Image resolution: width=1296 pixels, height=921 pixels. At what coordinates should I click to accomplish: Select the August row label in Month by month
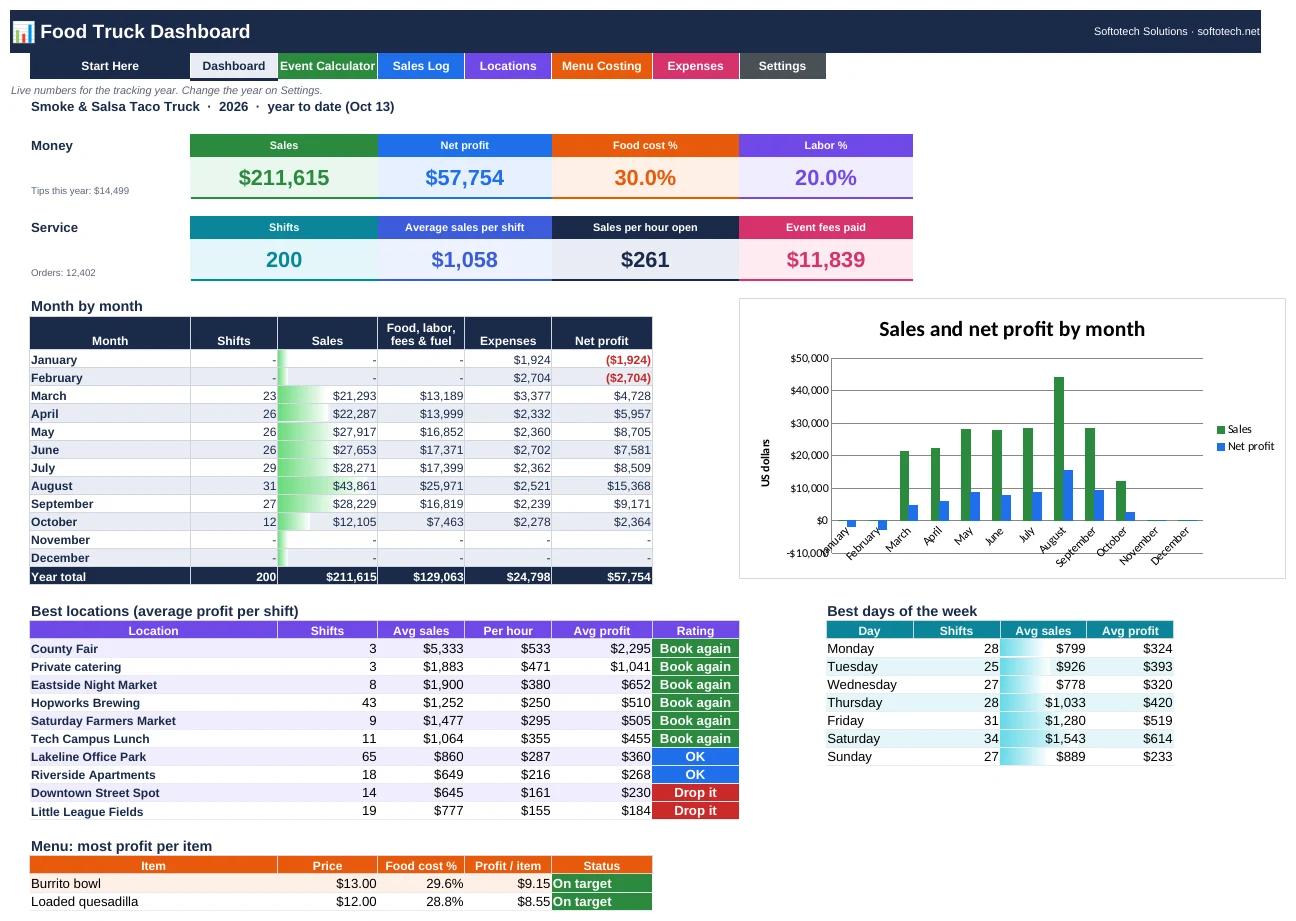coord(110,486)
